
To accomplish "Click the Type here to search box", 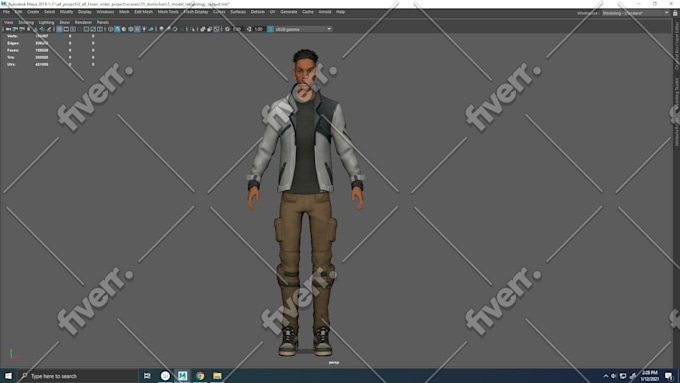I will [x=78, y=376].
